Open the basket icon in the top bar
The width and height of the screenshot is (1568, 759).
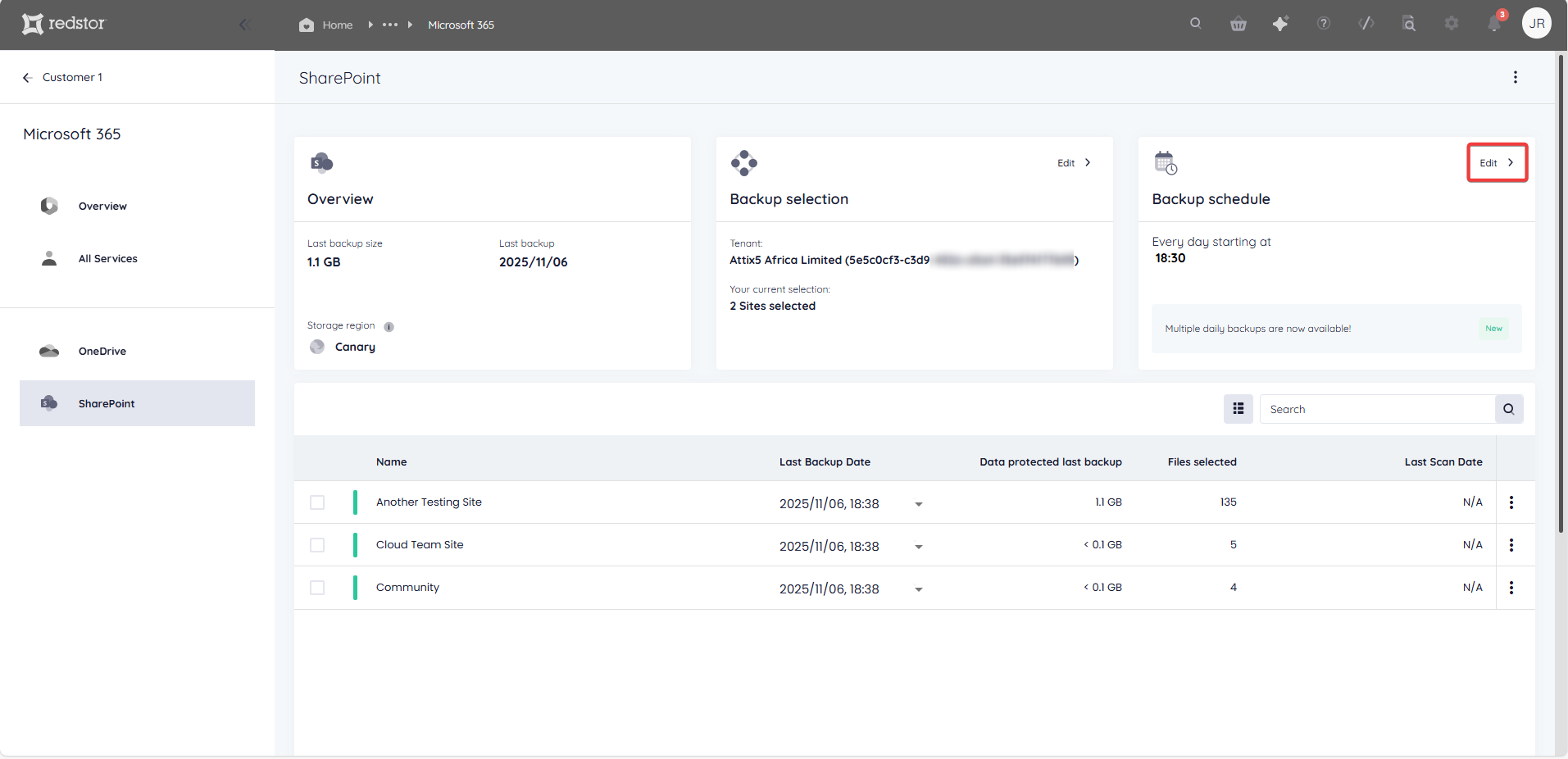[x=1238, y=24]
